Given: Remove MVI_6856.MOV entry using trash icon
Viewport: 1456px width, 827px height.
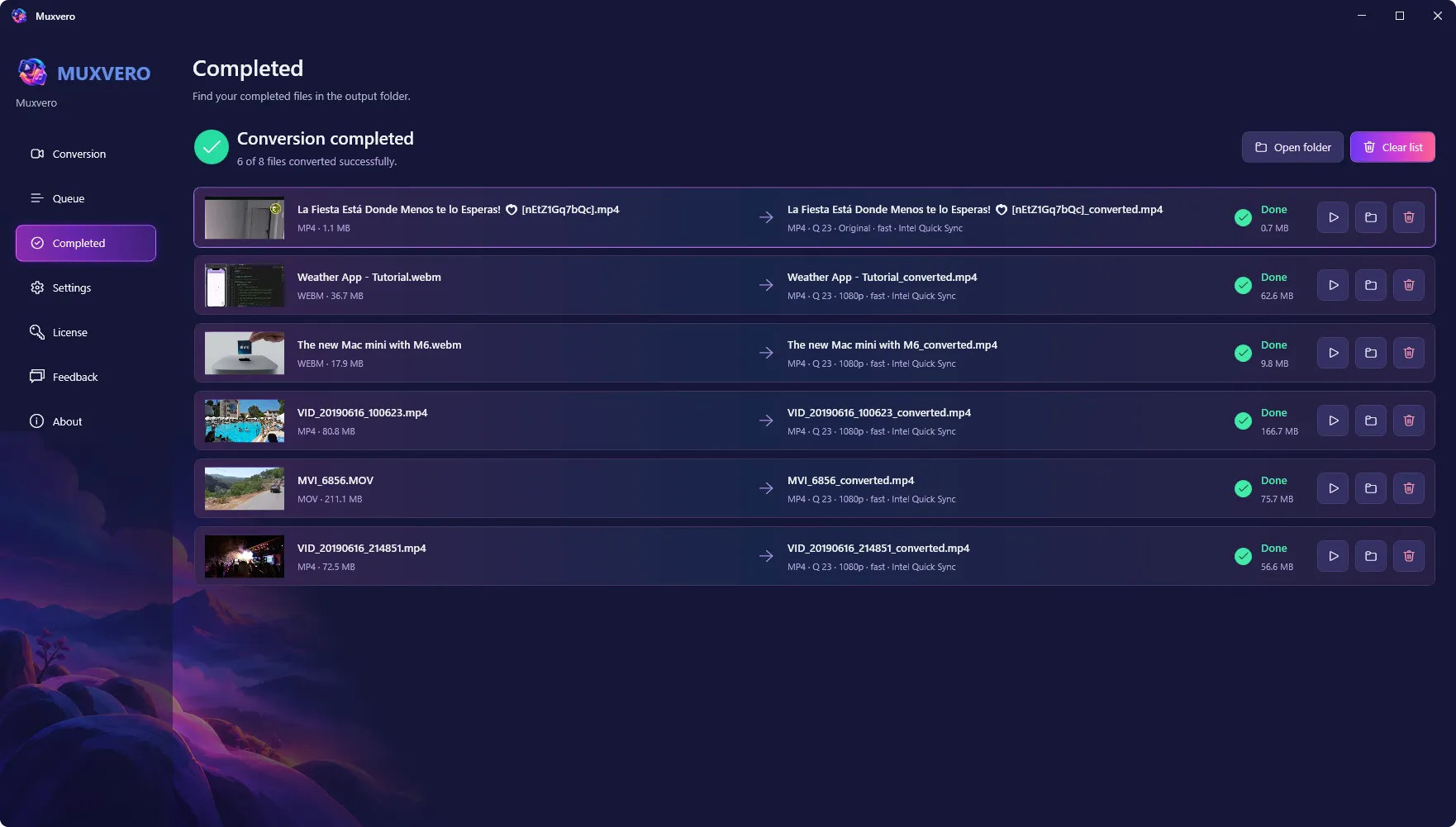Looking at the screenshot, I should [x=1409, y=488].
